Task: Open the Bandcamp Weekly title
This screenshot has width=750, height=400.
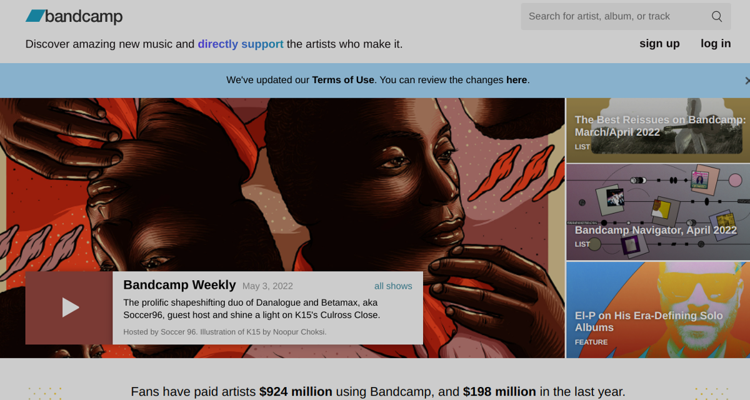Action: [179, 285]
